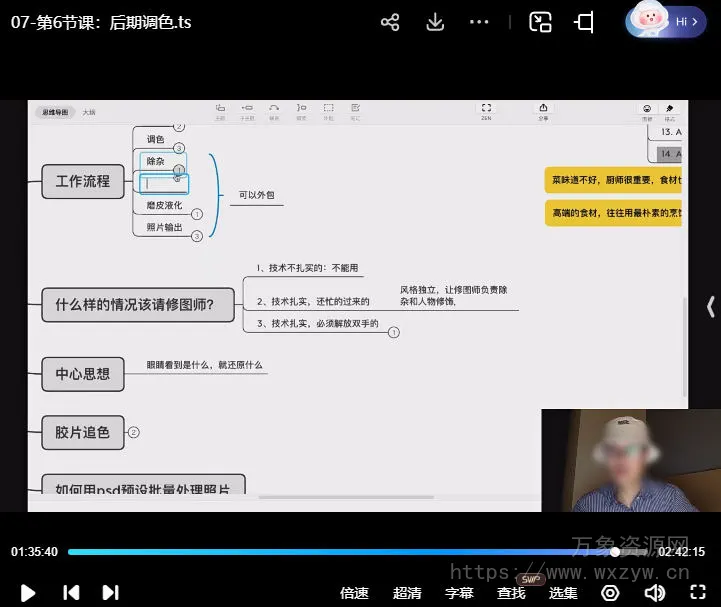Click the webcam presenter thumbnail

coord(614,460)
